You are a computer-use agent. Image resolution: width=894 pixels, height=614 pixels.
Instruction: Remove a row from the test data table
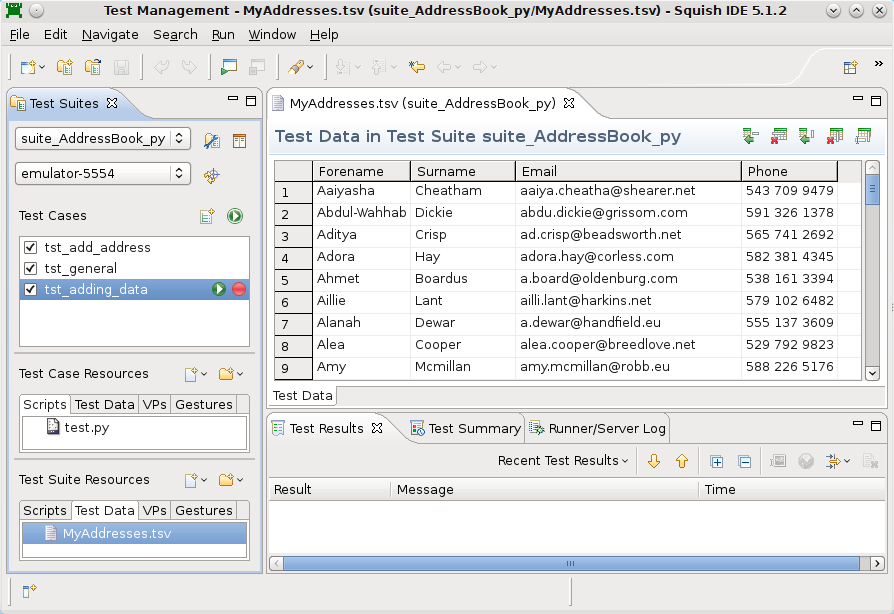pyautogui.click(x=780, y=135)
